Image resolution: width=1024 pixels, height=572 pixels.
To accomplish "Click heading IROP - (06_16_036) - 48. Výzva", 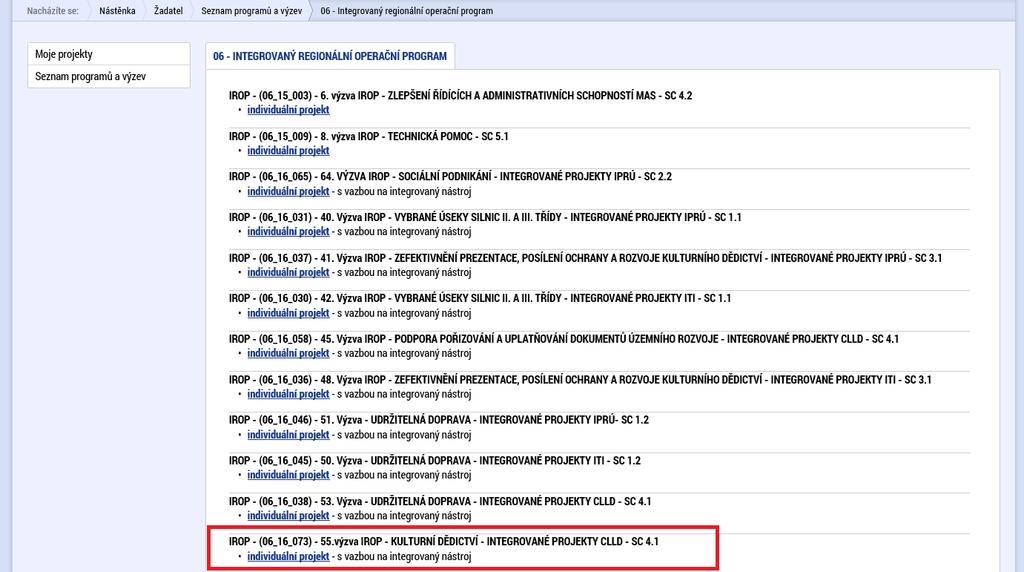I will [x=580, y=379].
